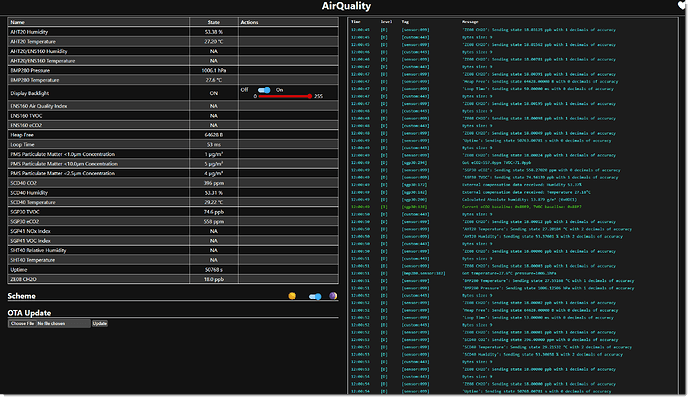Click the 396 ppm SCD40 CO2 value
The image size is (690, 398).
pyautogui.click(x=214, y=183)
